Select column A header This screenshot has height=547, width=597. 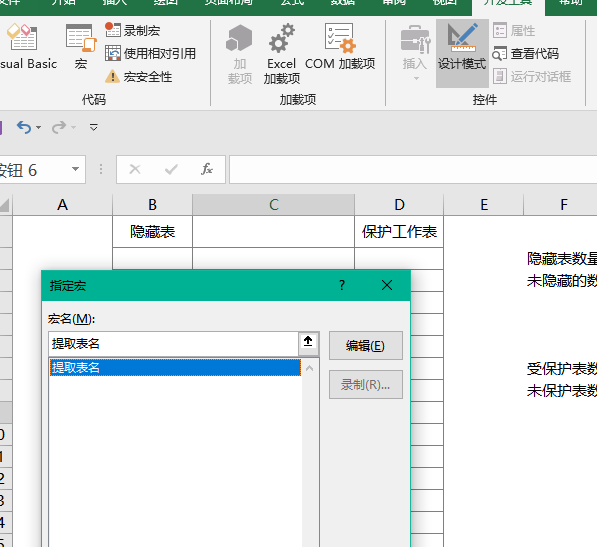tap(62, 205)
